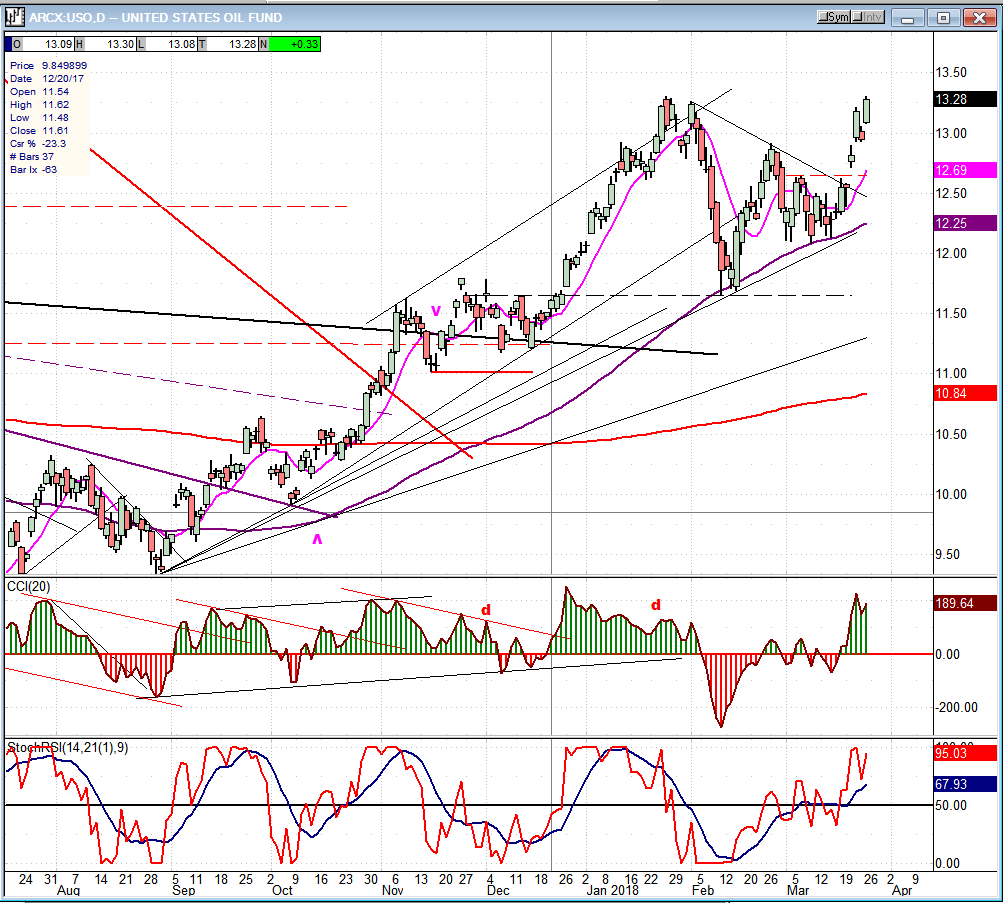
Task: Toggle the Intv link checkbox
Action: 858,17
